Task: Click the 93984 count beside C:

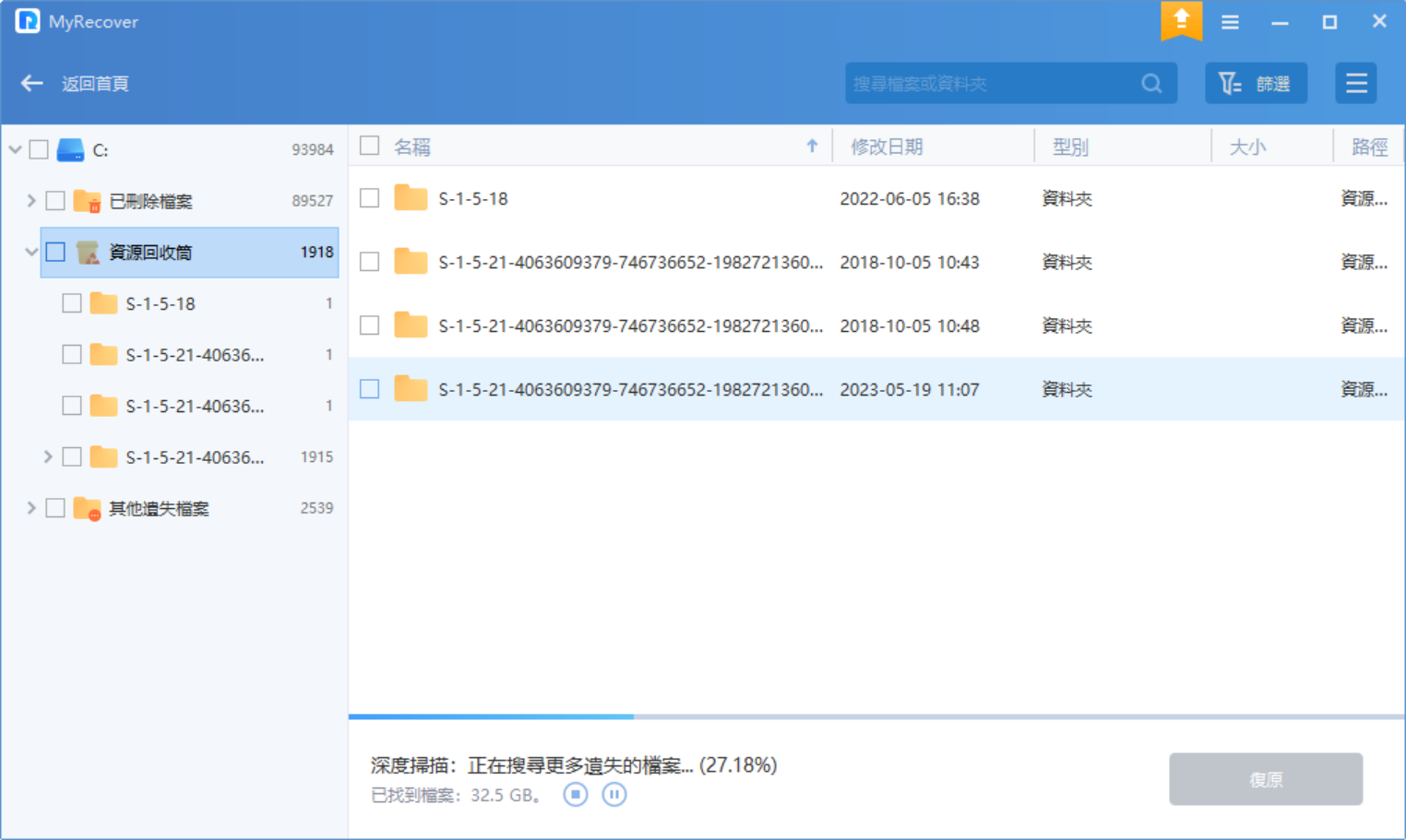Action: tap(312, 149)
